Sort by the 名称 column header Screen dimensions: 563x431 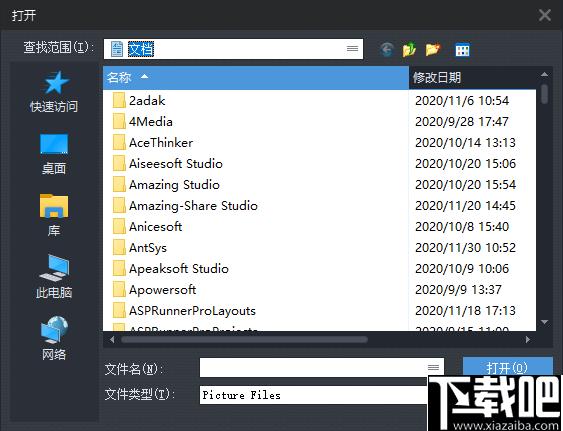pos(256,77)
